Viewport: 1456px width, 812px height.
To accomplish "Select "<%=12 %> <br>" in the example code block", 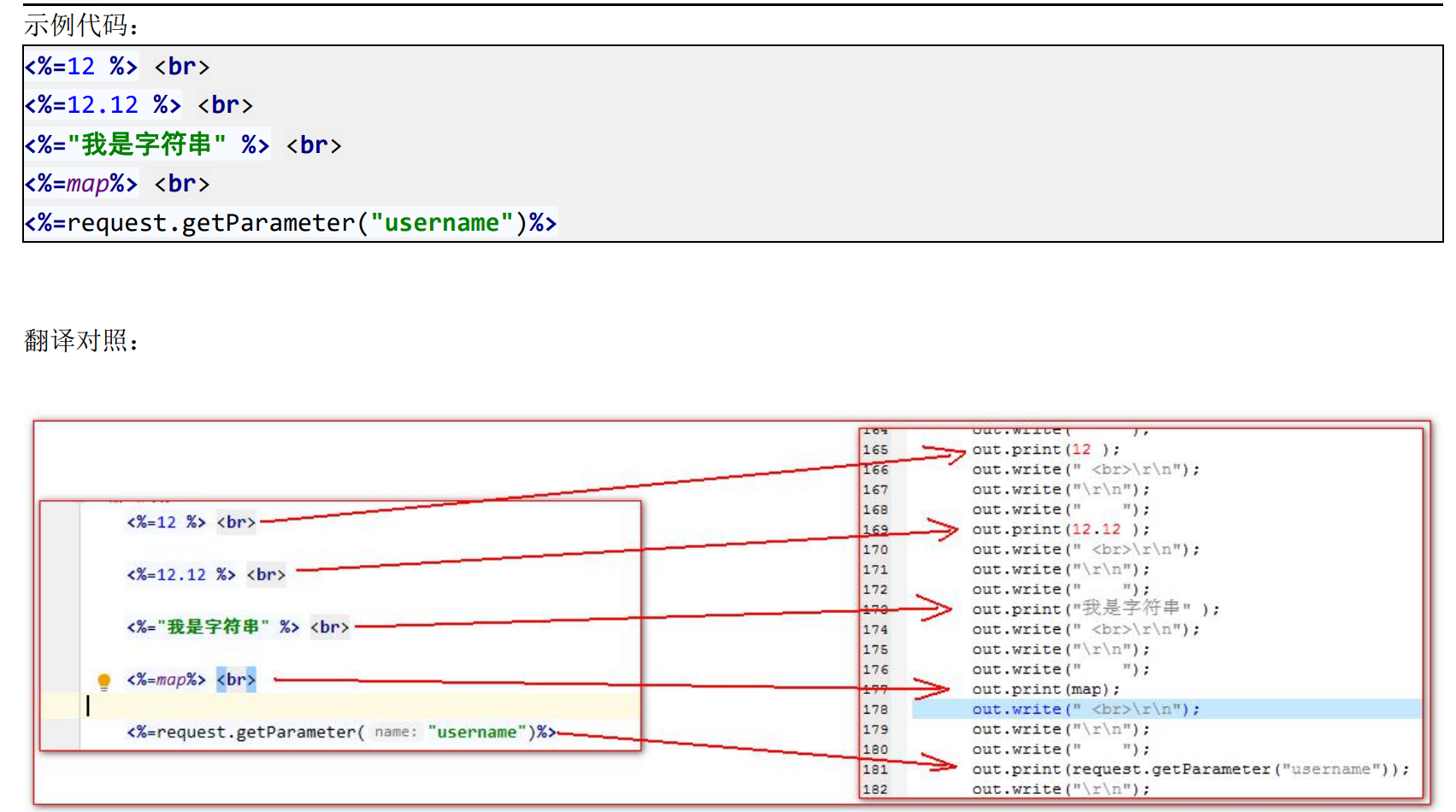I will tap(116, 66).
